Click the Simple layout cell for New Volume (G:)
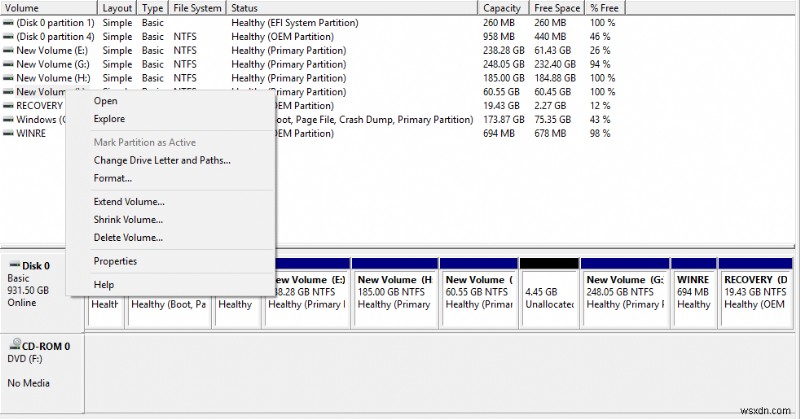Viewport: 800px width, 419px height. (117, 64)
